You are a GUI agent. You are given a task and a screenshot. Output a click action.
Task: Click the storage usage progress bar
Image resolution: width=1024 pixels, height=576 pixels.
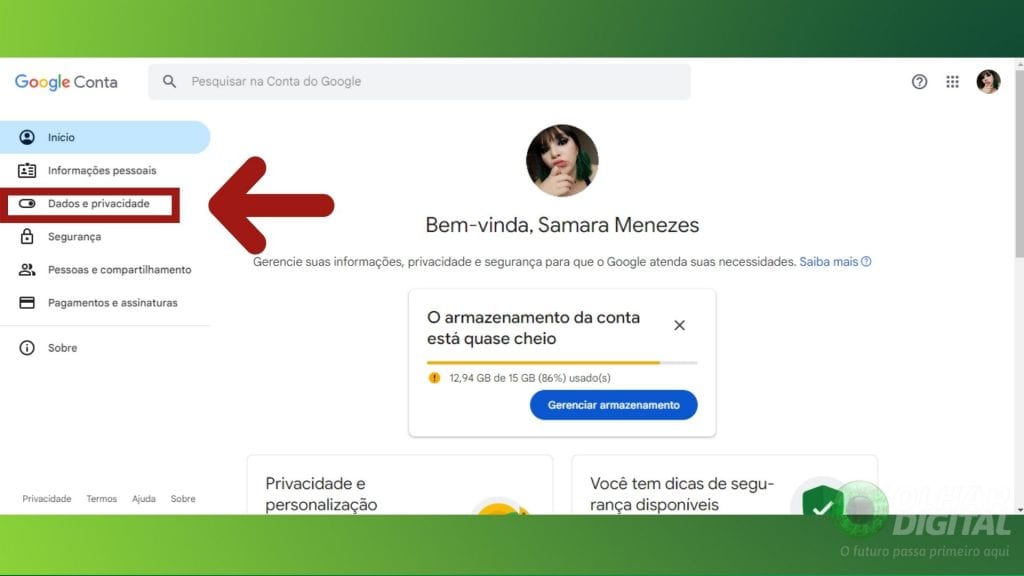point(562,362)
